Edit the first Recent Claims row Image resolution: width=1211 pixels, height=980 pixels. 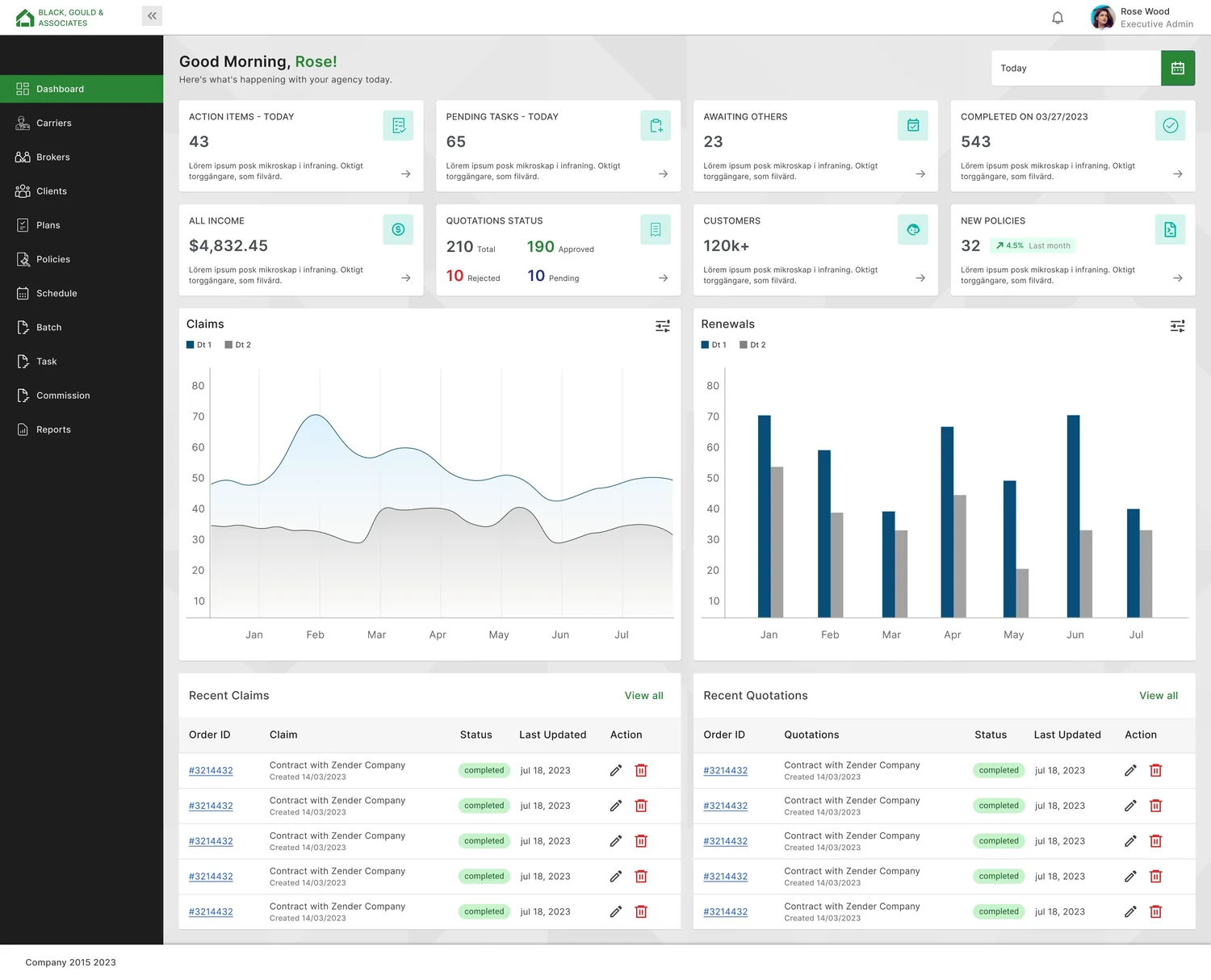(x=616, y=771)
